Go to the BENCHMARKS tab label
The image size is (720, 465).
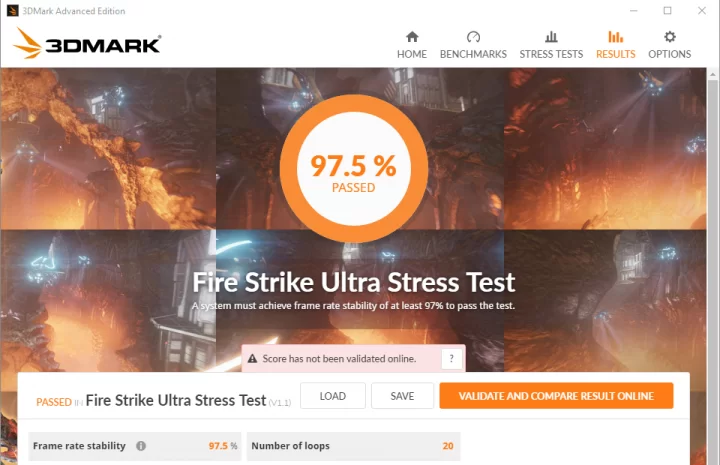click(x=473, y=54)
